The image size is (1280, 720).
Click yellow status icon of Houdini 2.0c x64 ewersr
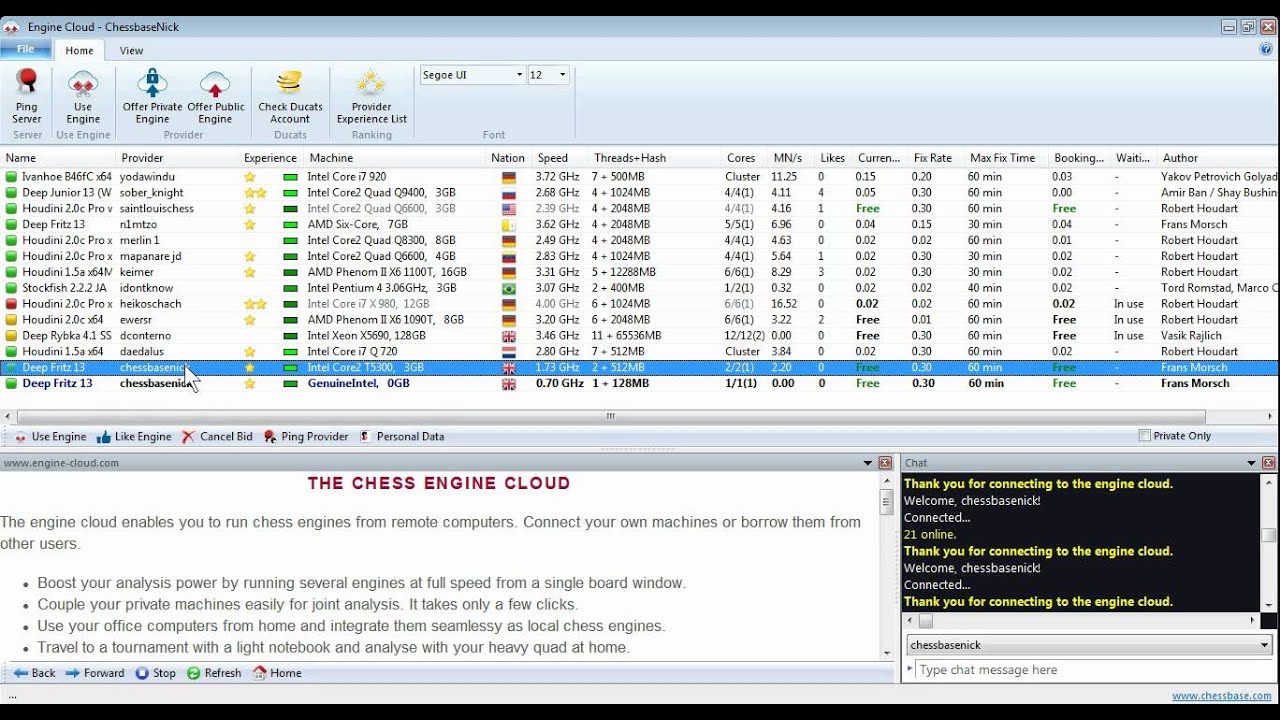11,320
